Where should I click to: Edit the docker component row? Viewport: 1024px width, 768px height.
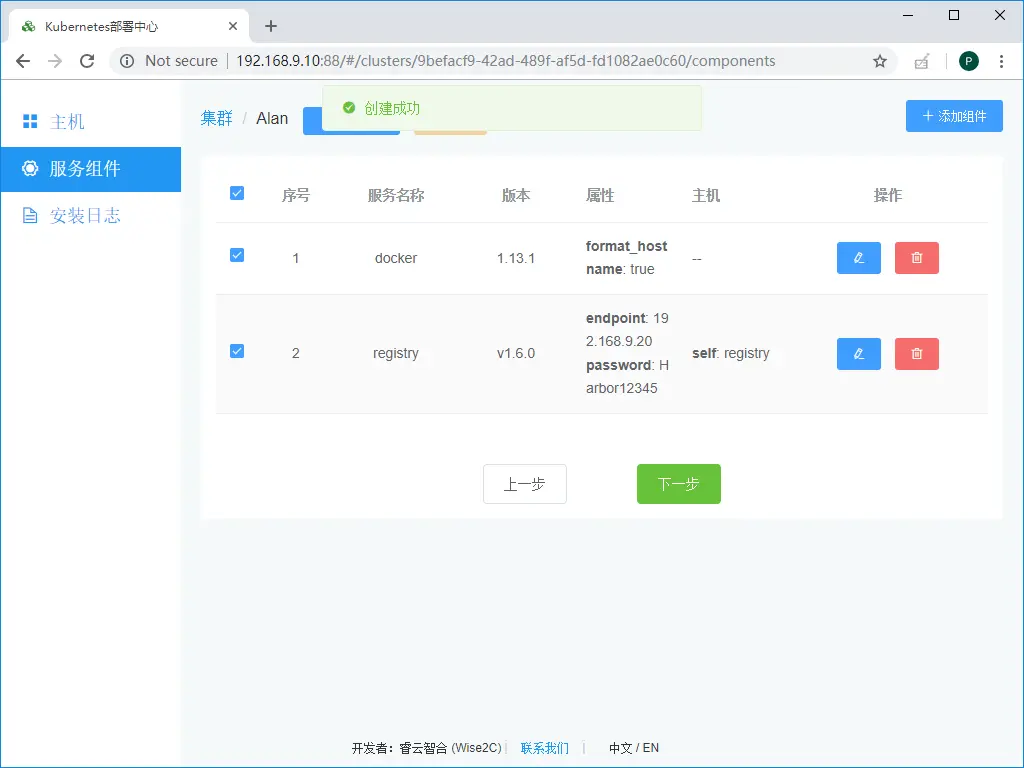click(858, 258)
